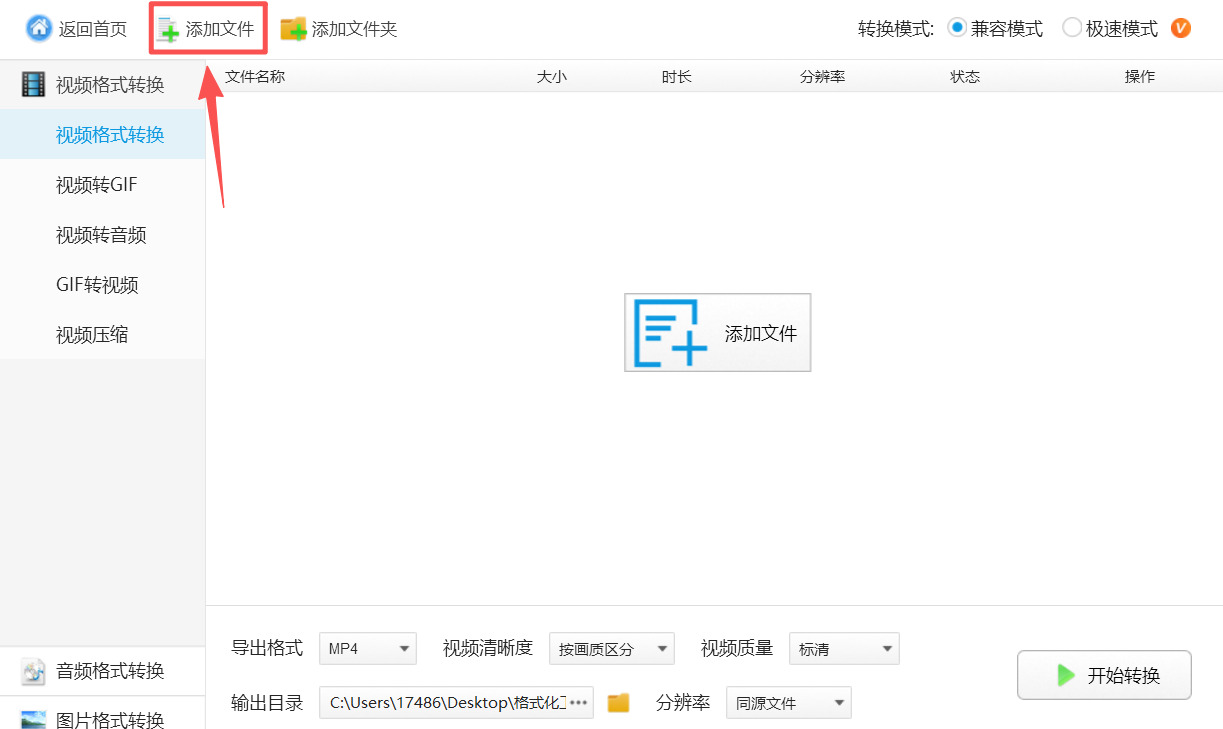
Task: Click the 输出目录 path field
Action: point(447,703)
